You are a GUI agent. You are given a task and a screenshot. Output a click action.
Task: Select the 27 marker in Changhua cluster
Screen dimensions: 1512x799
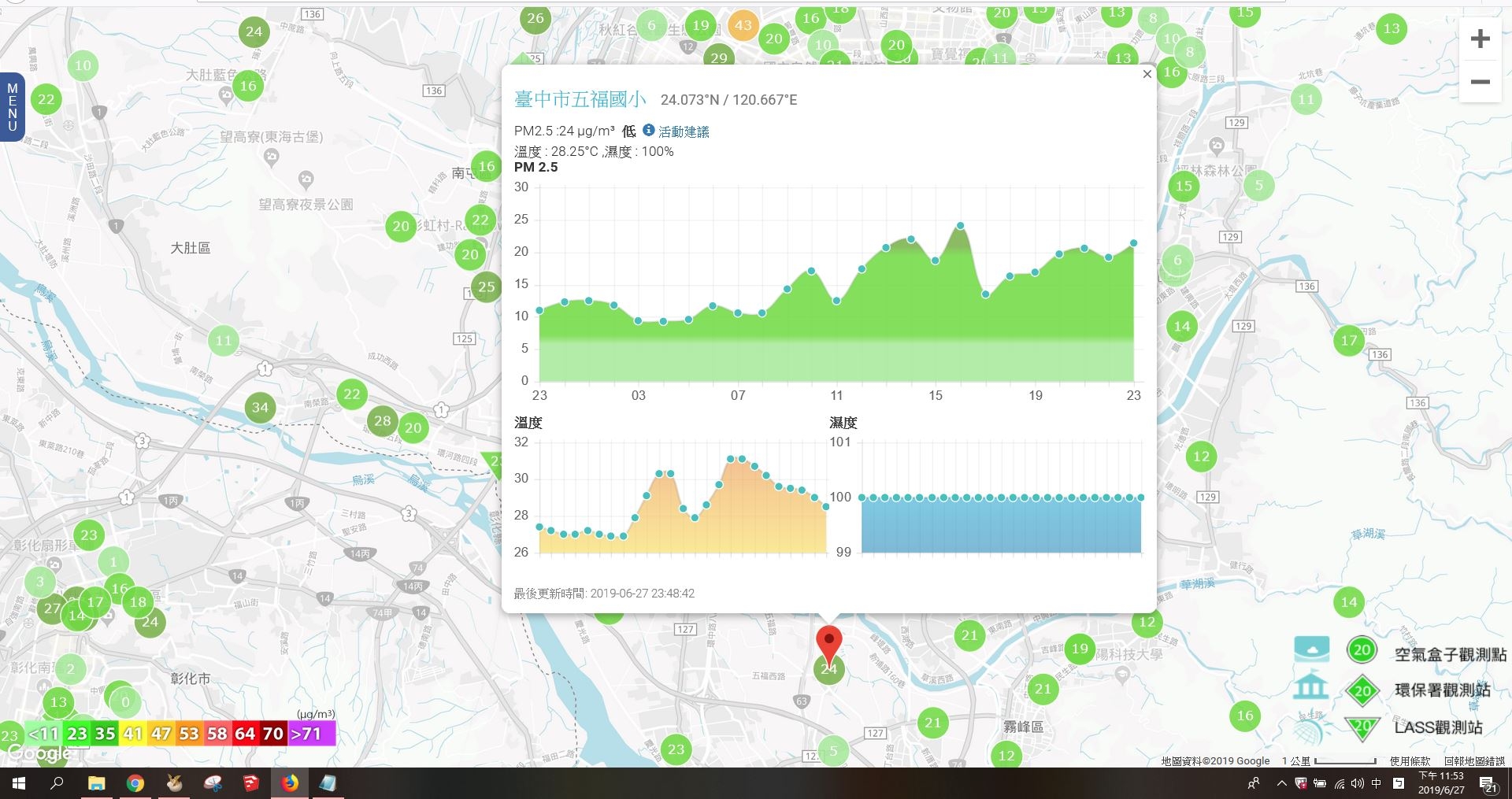coord(52,608)
